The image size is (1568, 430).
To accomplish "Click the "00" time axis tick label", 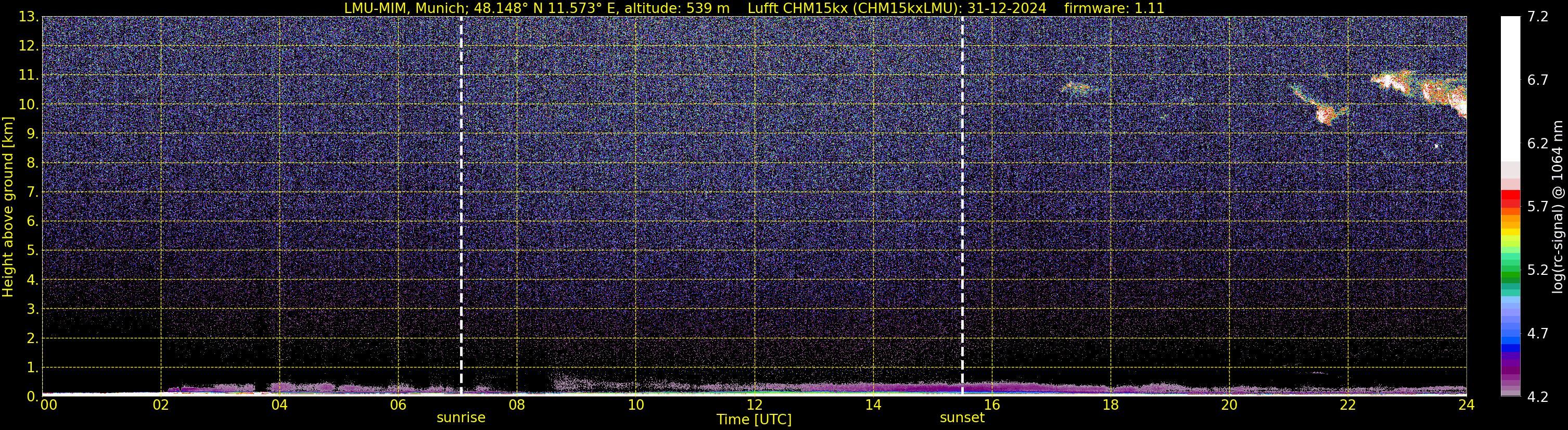I will tap(49, 405).
